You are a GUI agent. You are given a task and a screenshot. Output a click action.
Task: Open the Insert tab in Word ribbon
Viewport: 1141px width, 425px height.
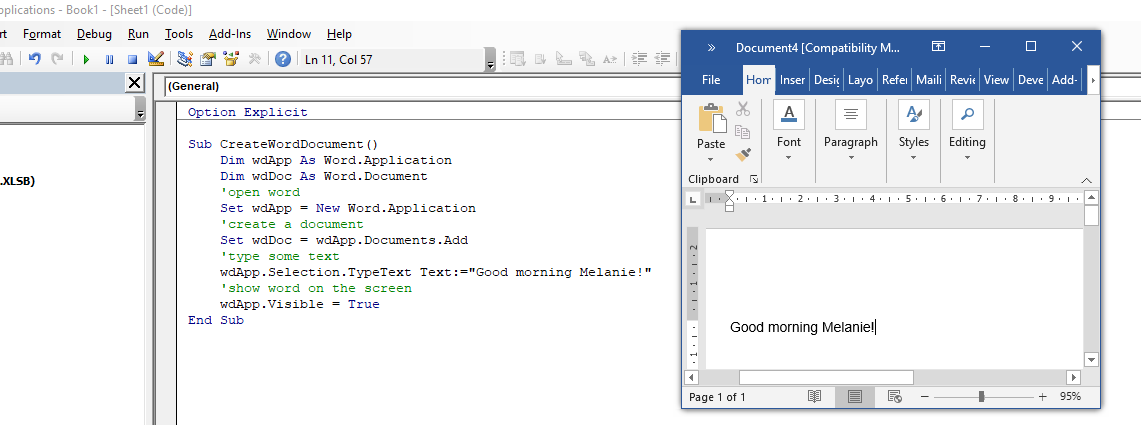[792, 80]
